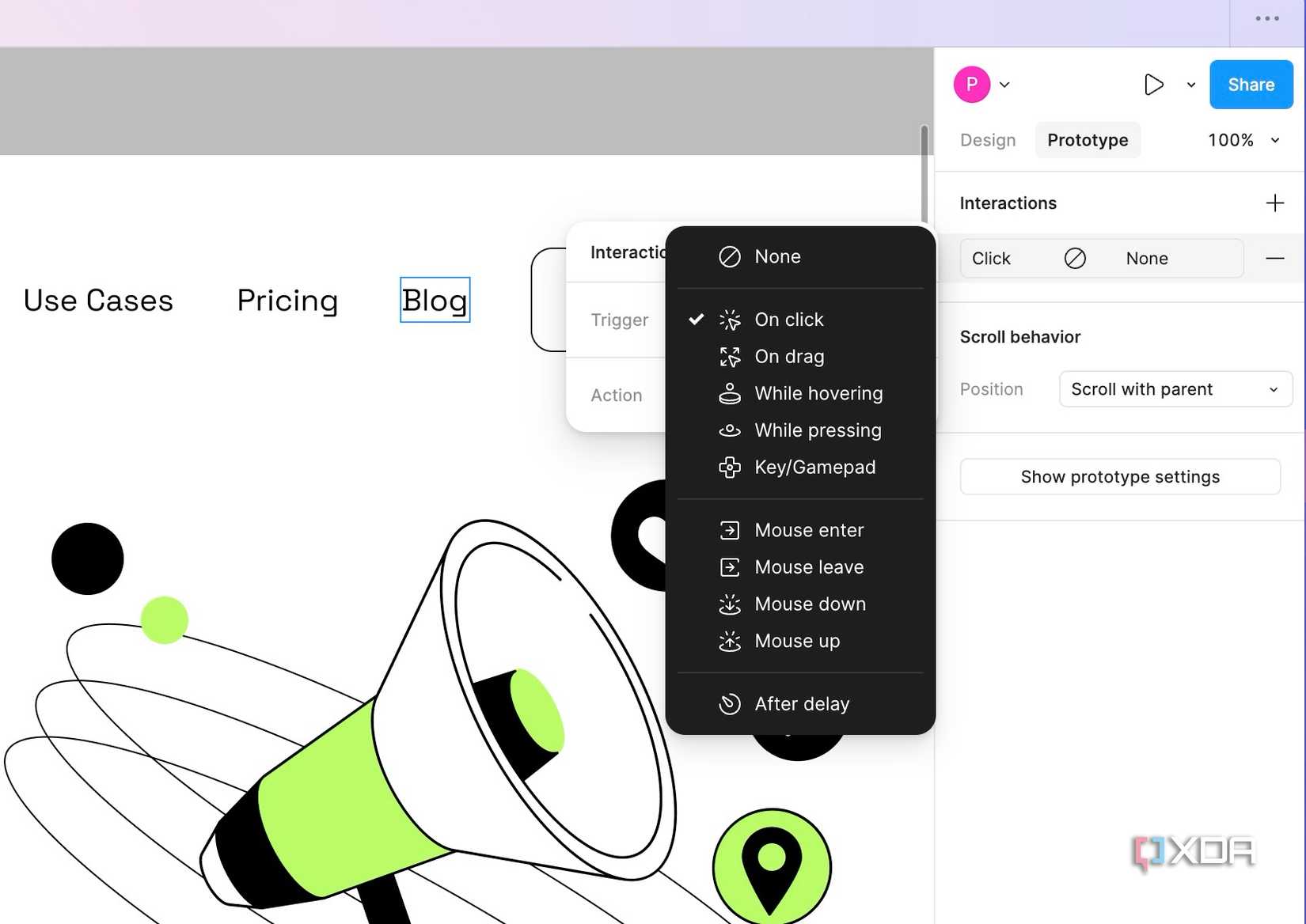Switch to the Design tab
This screenshot has height=924, width=1306.
[x=987, y=140]
